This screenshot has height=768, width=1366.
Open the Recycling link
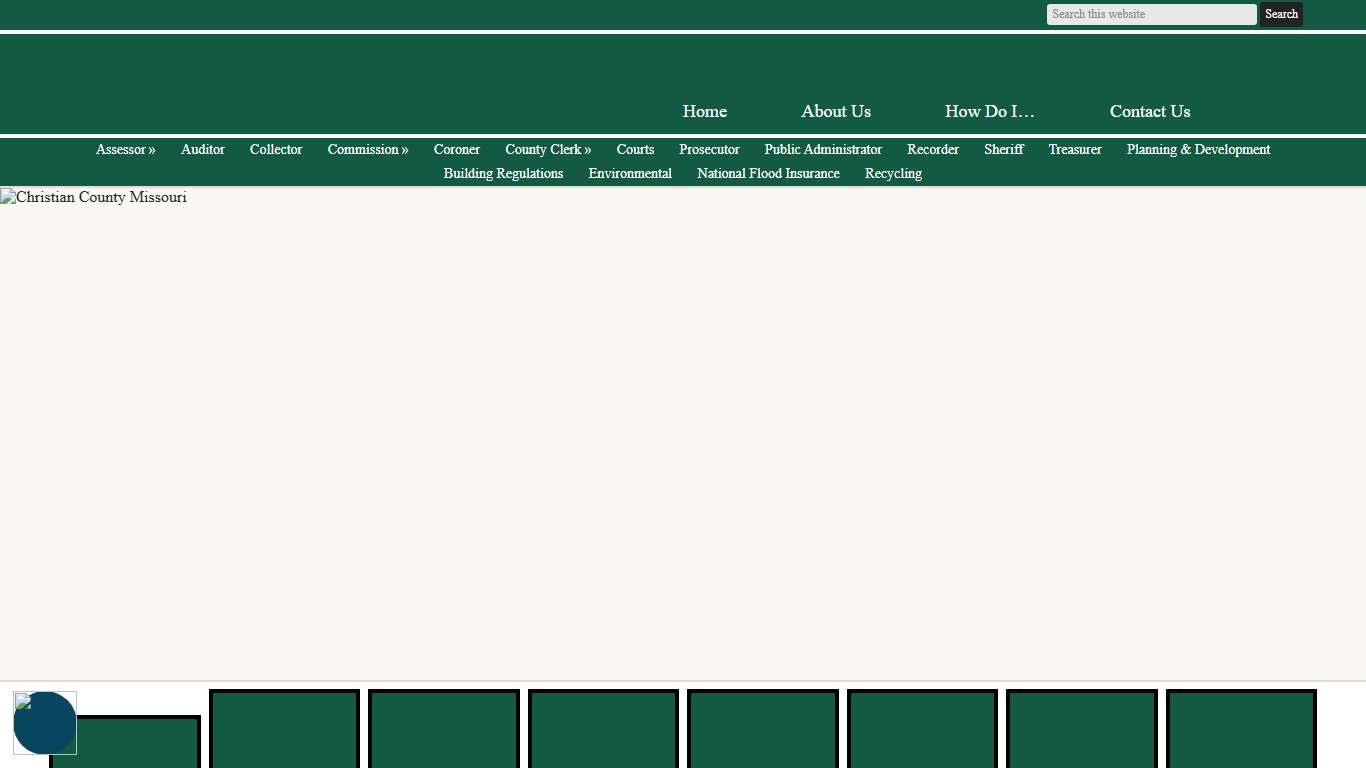click(x=892, y=173)
